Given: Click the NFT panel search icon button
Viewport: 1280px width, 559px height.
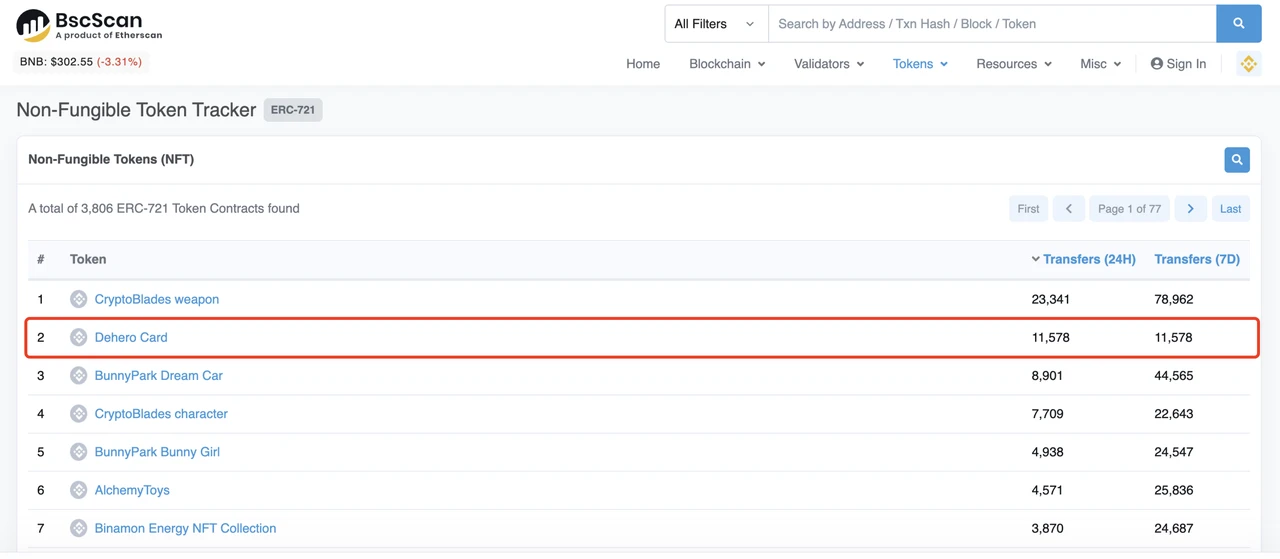Looking at the screenshot, I should (x=1237, y=159).
